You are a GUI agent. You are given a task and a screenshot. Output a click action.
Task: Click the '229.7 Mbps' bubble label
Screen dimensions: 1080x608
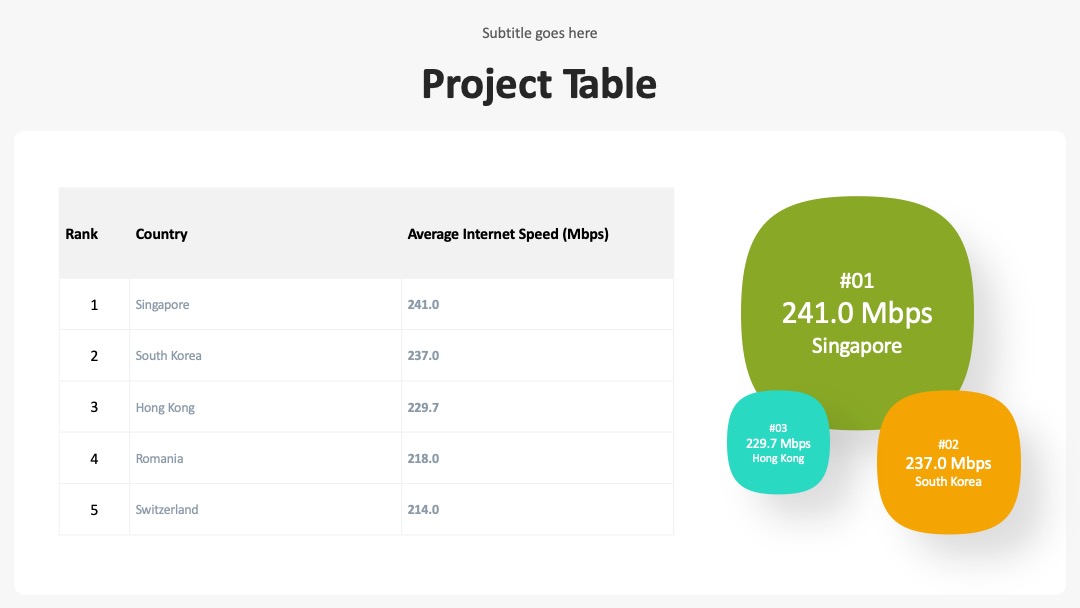(x=778, y=443)
